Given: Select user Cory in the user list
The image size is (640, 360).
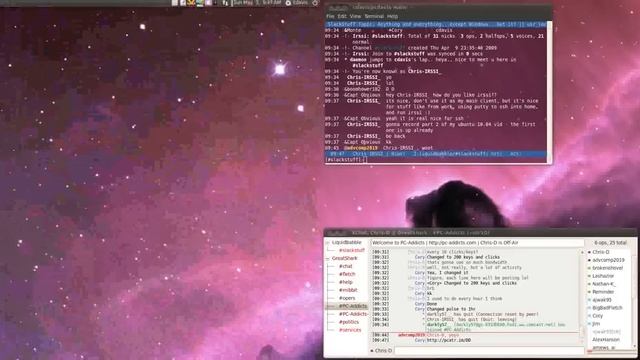Looking at the screenshot, I should (x=598, y=316).
